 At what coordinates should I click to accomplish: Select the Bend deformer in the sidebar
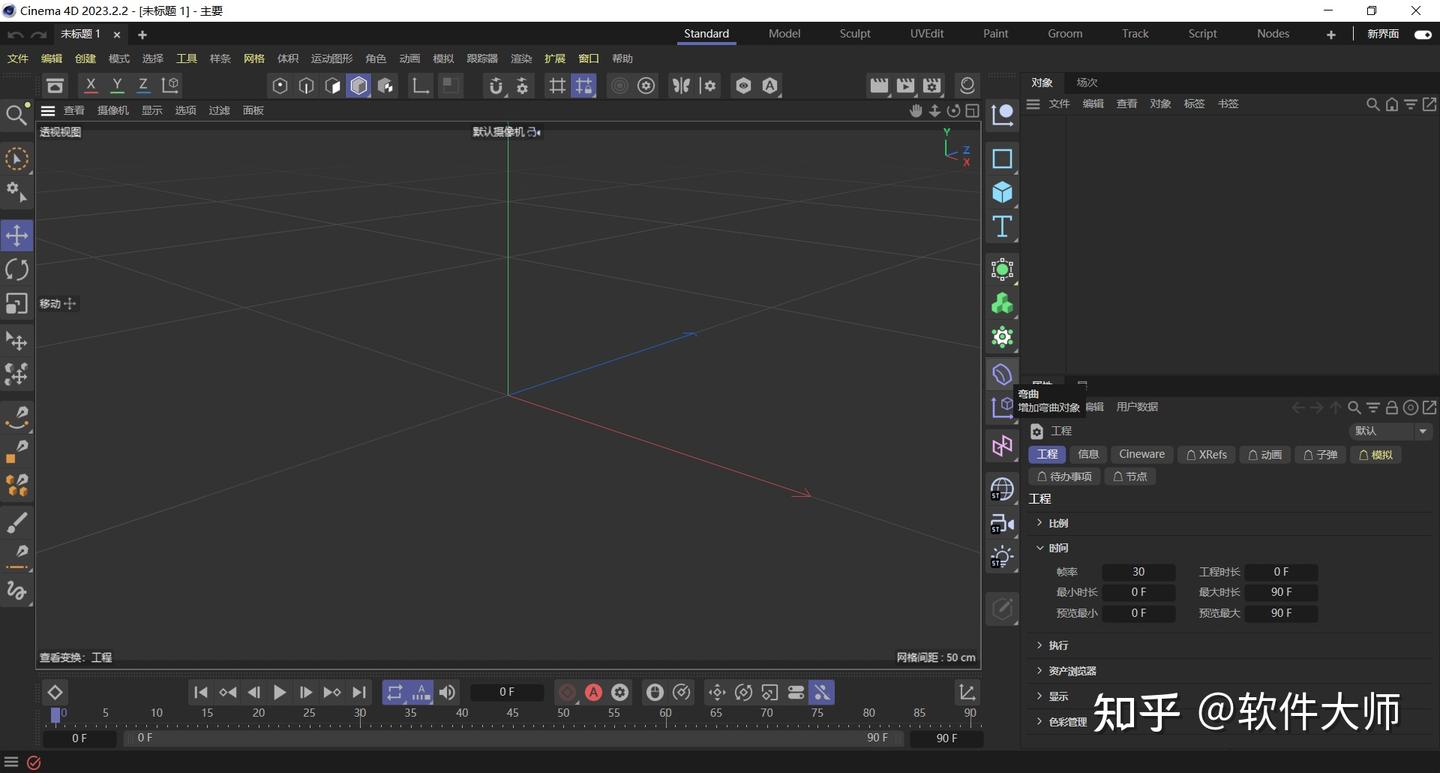(1002, 373)
